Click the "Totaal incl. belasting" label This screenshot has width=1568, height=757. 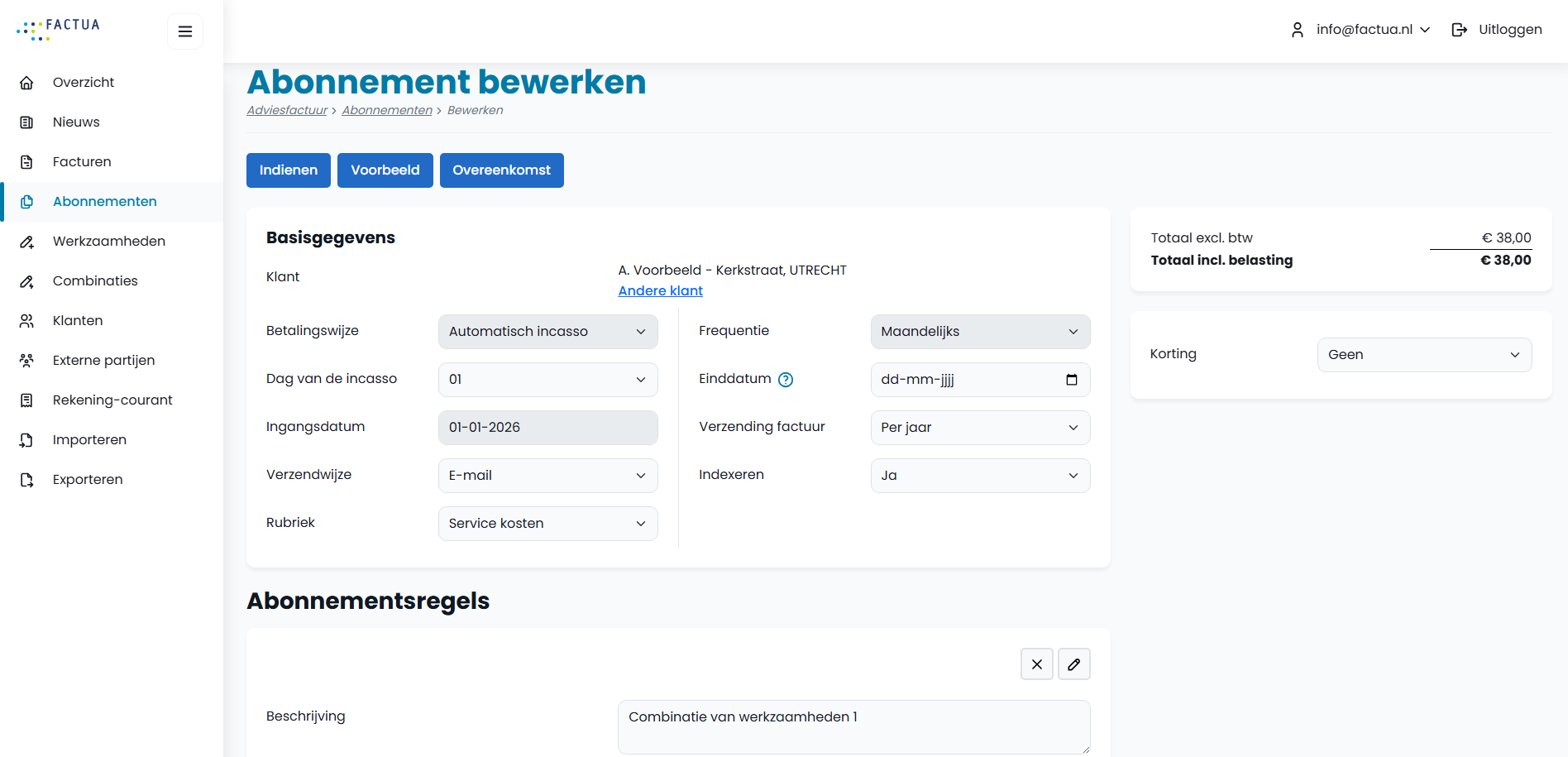[1221, 261]
